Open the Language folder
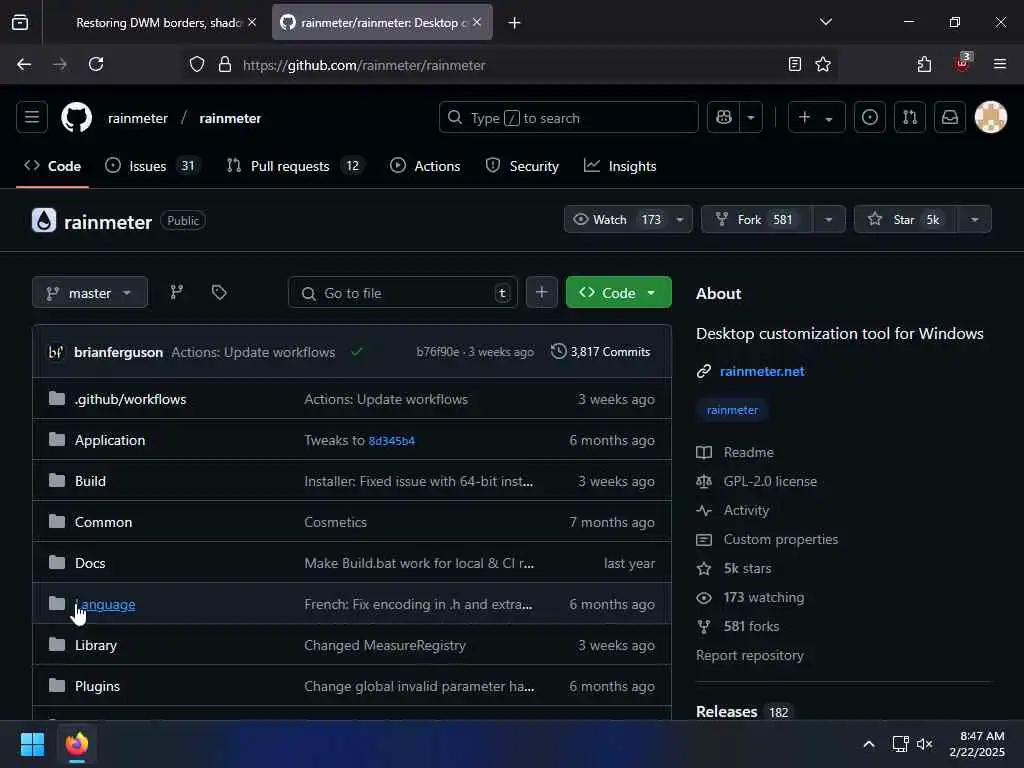 (x=105, y=604)
